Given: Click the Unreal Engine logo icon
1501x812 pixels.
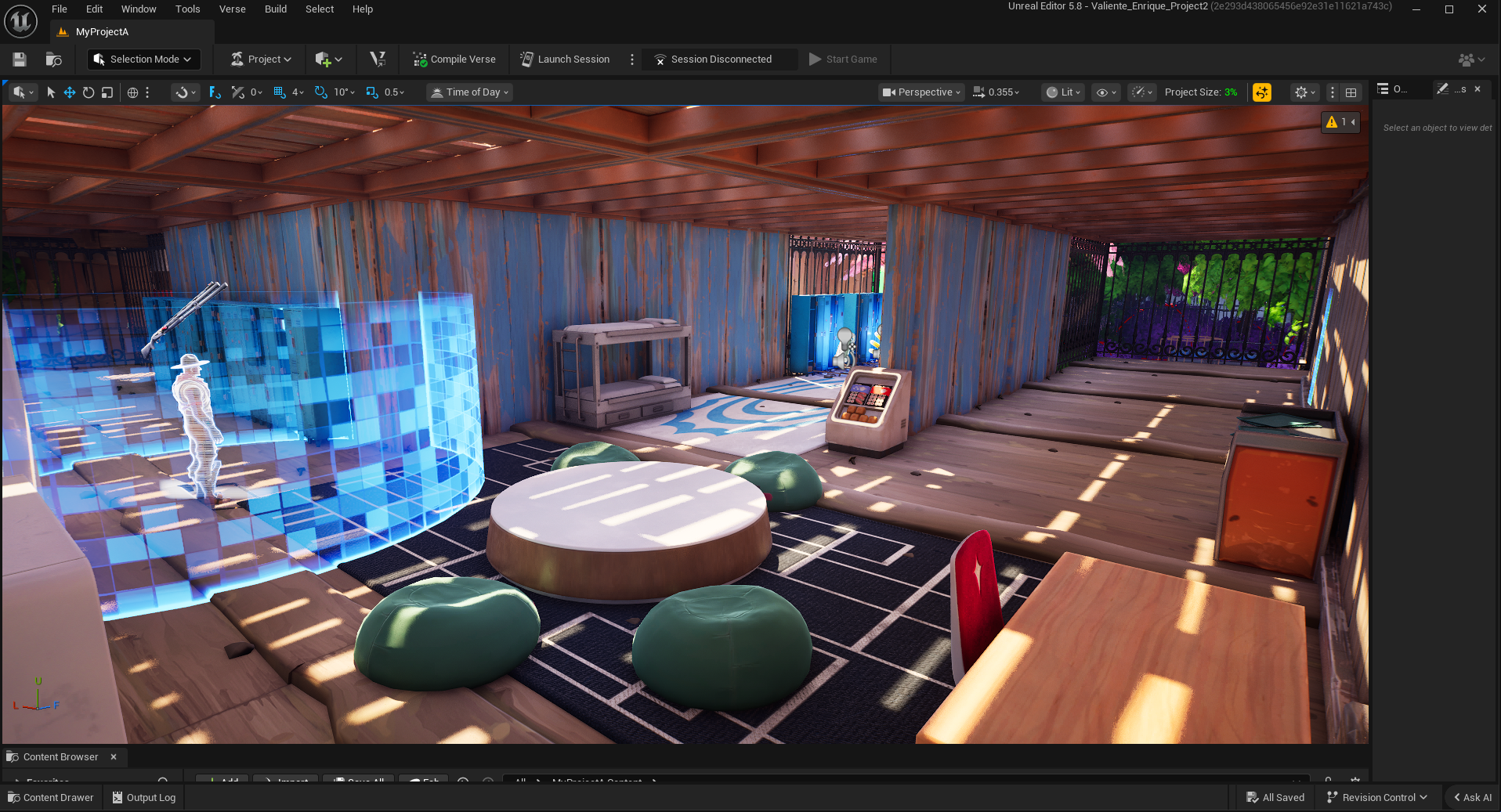Looking at the screenshot, I should pos(20,21).
